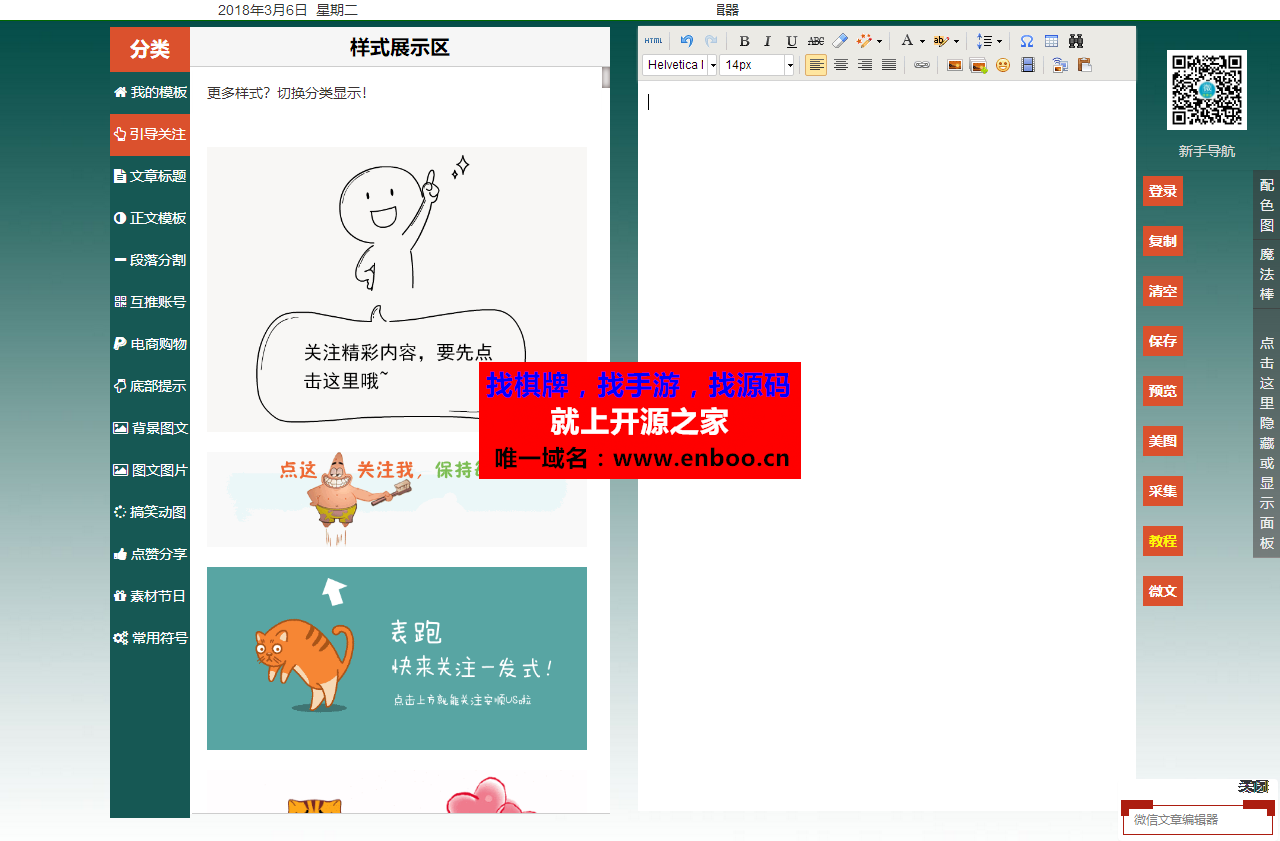Click the 新手导航 beginner guide link
The width and height of the screenshot is (1280, 841).
(x=1207, y=151)
